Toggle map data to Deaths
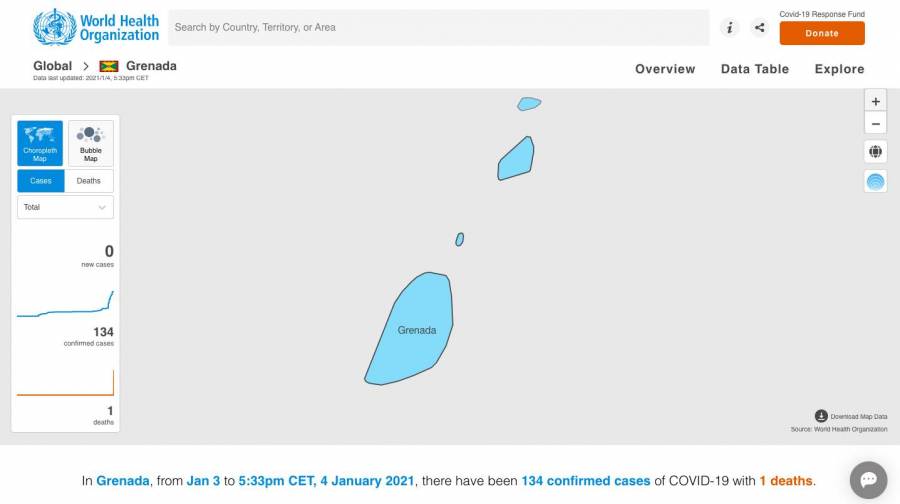This screenshot has height=504, width=900. (88, 181)
